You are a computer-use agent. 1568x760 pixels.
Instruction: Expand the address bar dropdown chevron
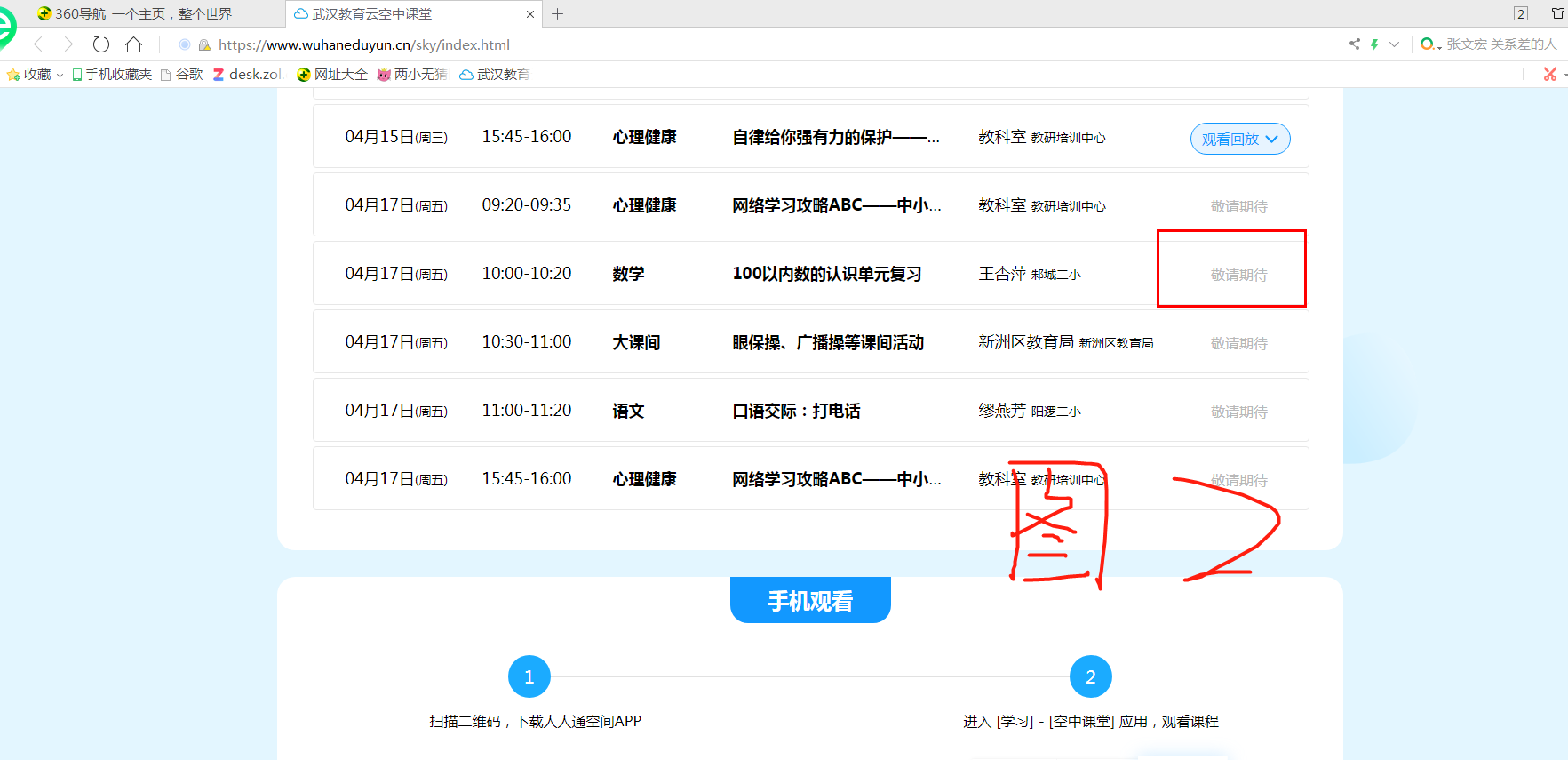1394,44
